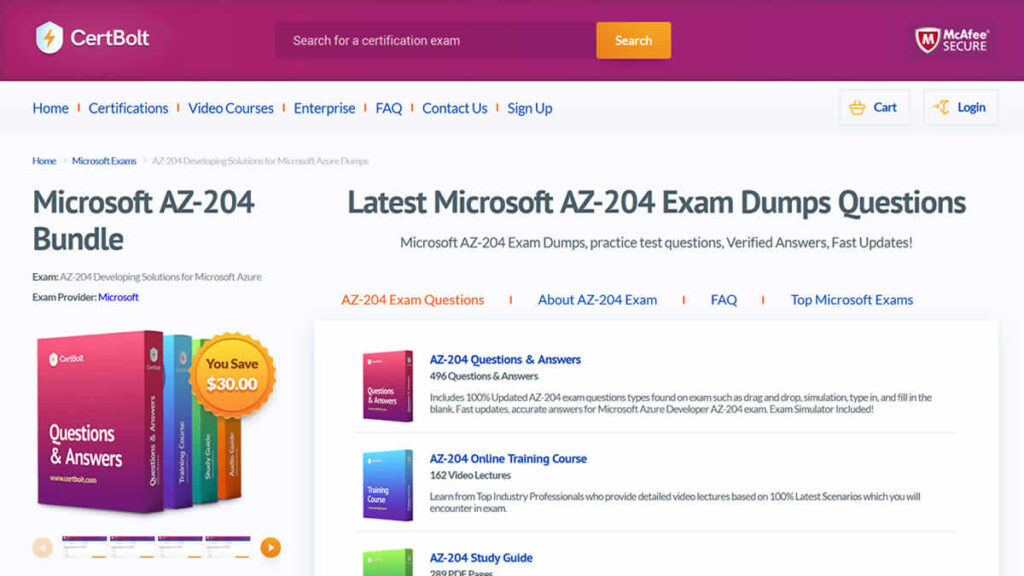Open the Video Courses menu item
Viewport: 1024px width, 576px height.
231,108
